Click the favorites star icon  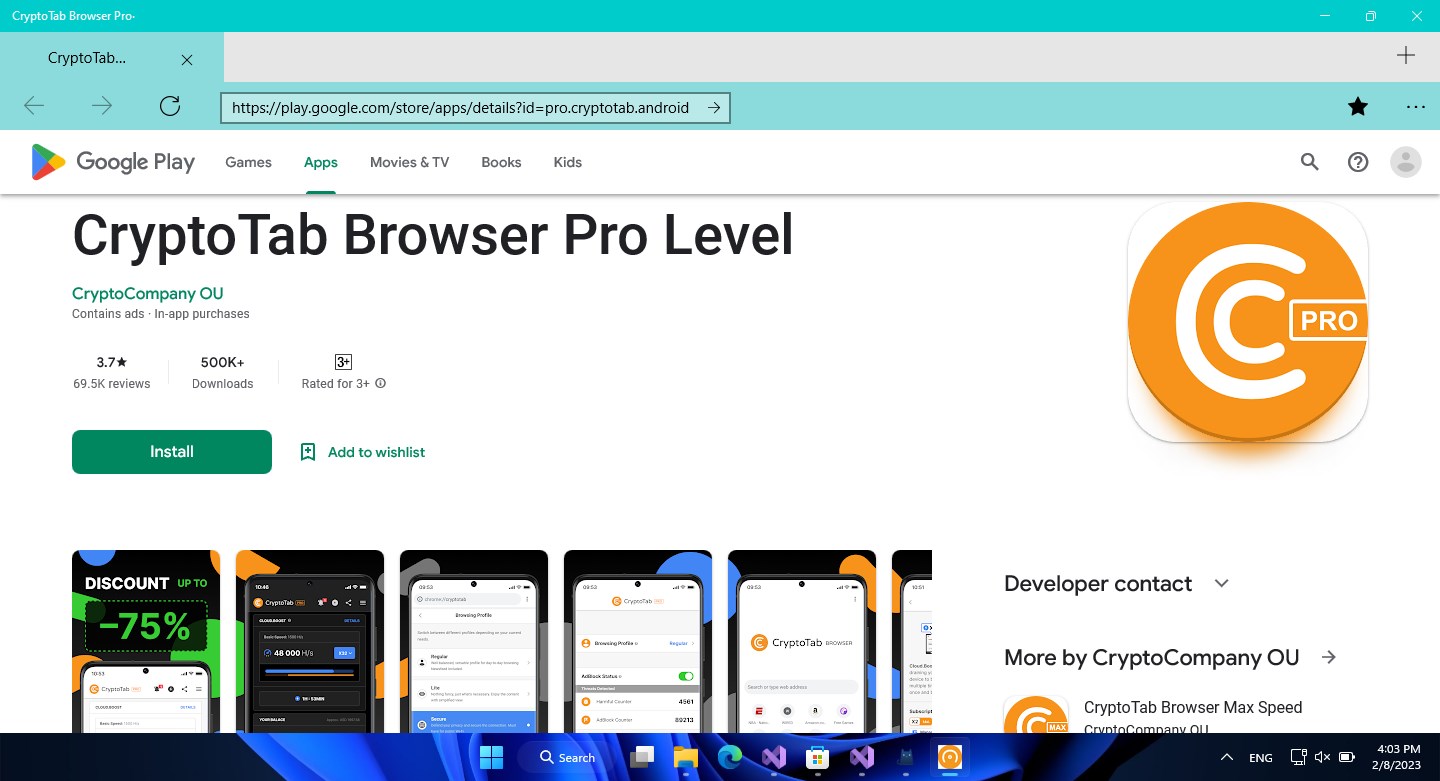1358,106
